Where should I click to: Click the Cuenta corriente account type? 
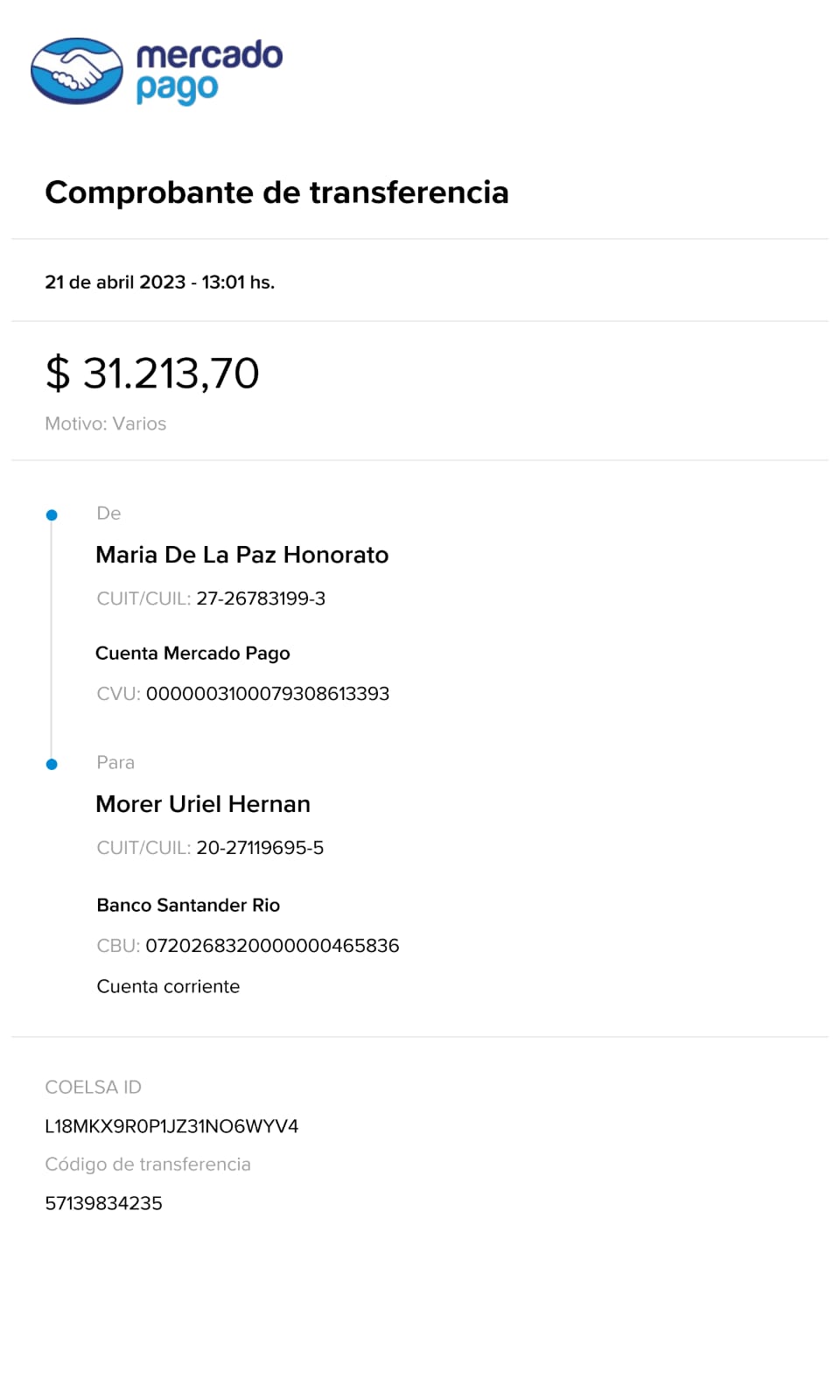pos(168,986)
